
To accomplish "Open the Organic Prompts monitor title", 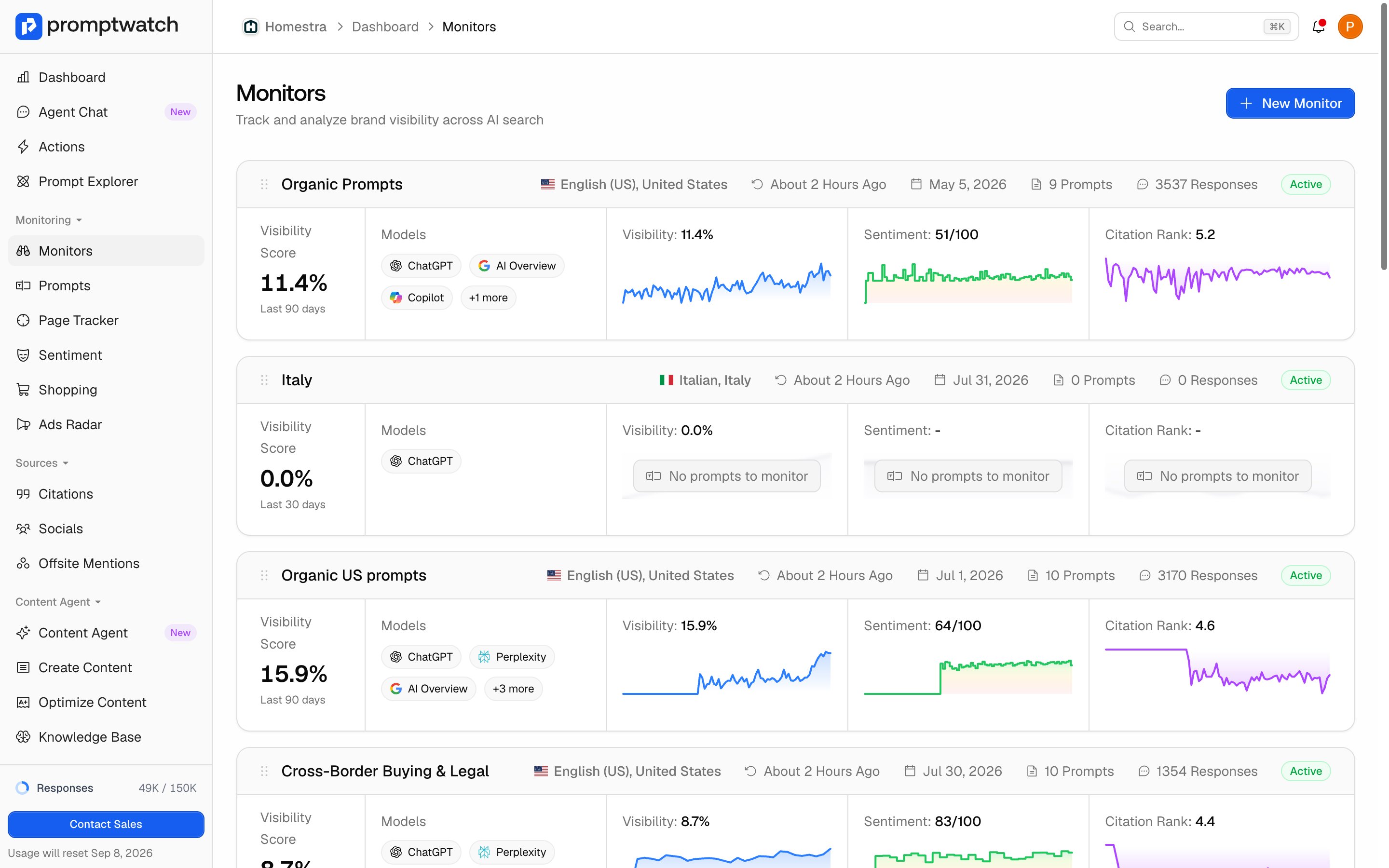I will [341, 184].
